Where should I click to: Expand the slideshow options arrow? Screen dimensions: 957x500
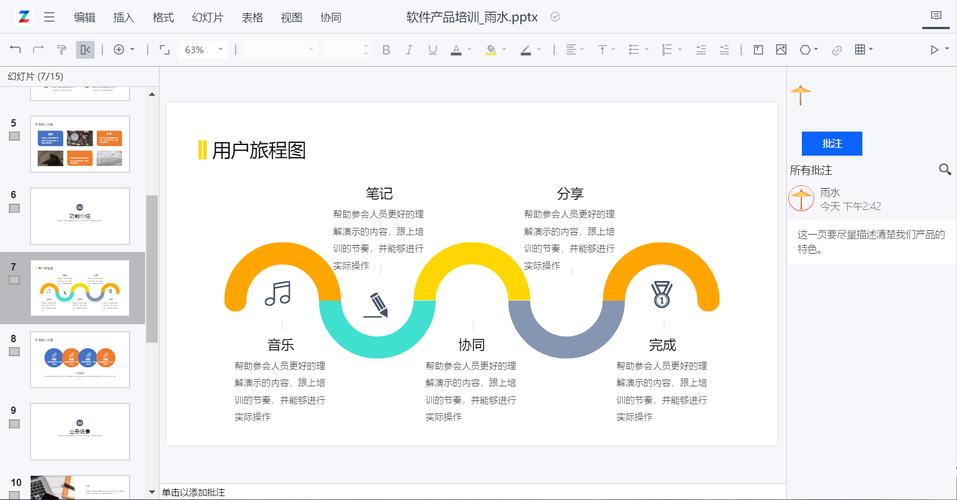(x=947, y=49)
